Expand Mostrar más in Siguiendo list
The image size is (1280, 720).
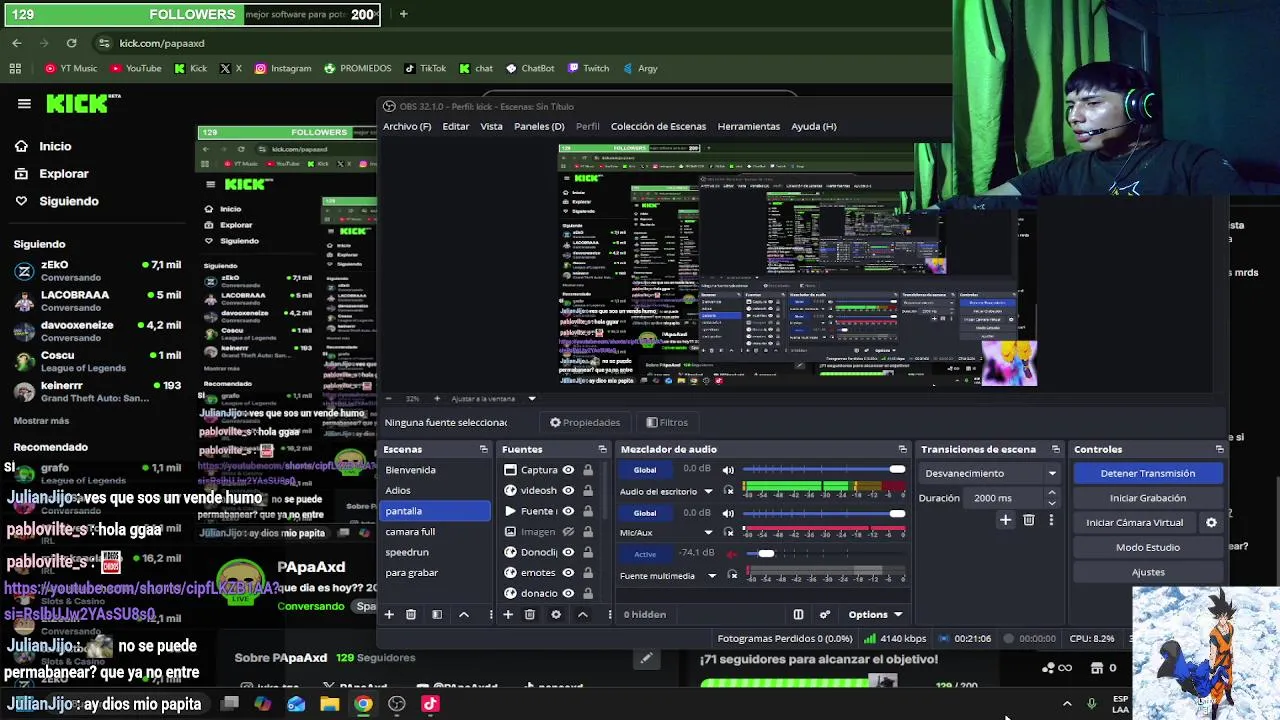pos(41,421)
